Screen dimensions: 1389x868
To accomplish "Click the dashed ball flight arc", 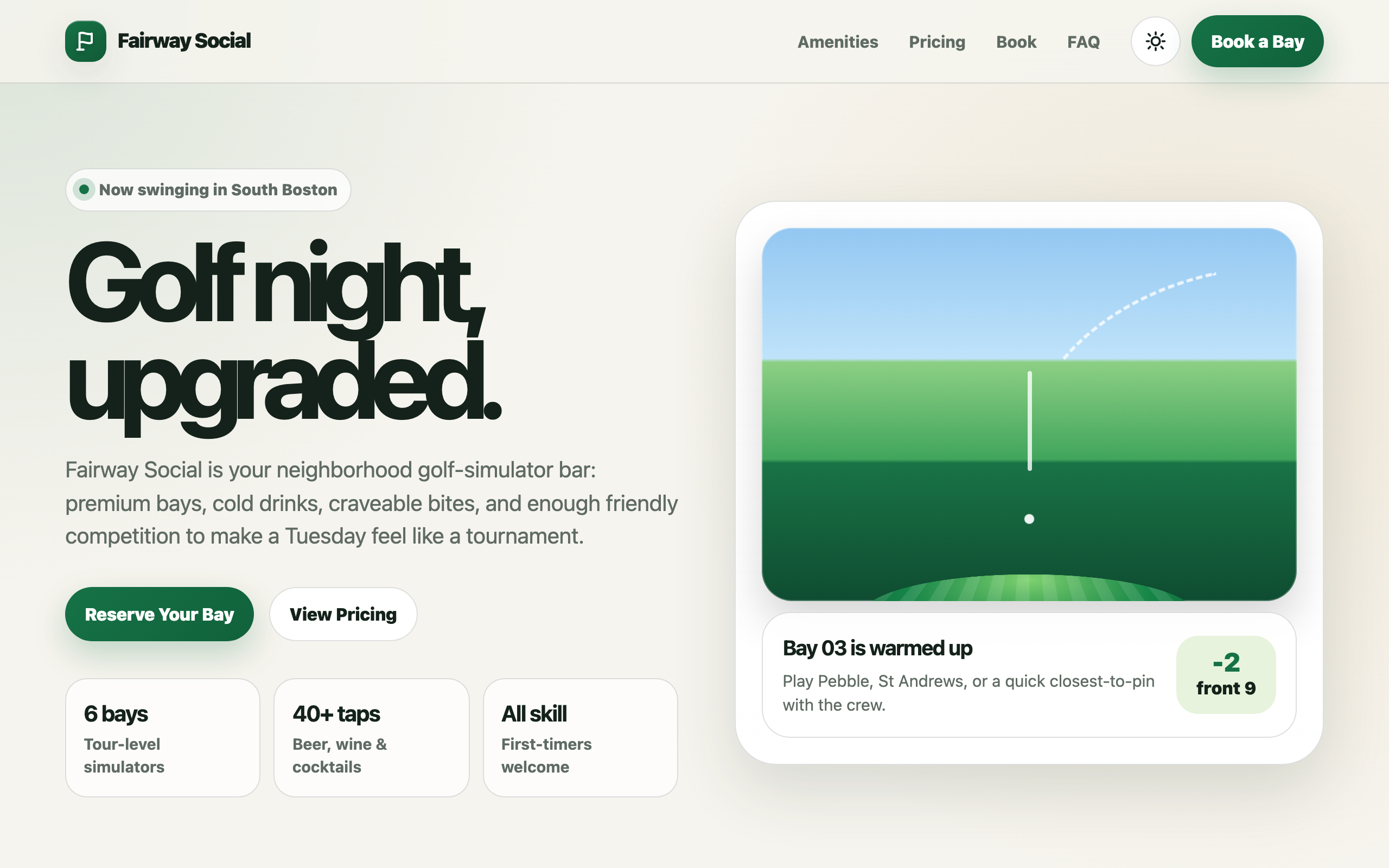I will (1139, 316).
